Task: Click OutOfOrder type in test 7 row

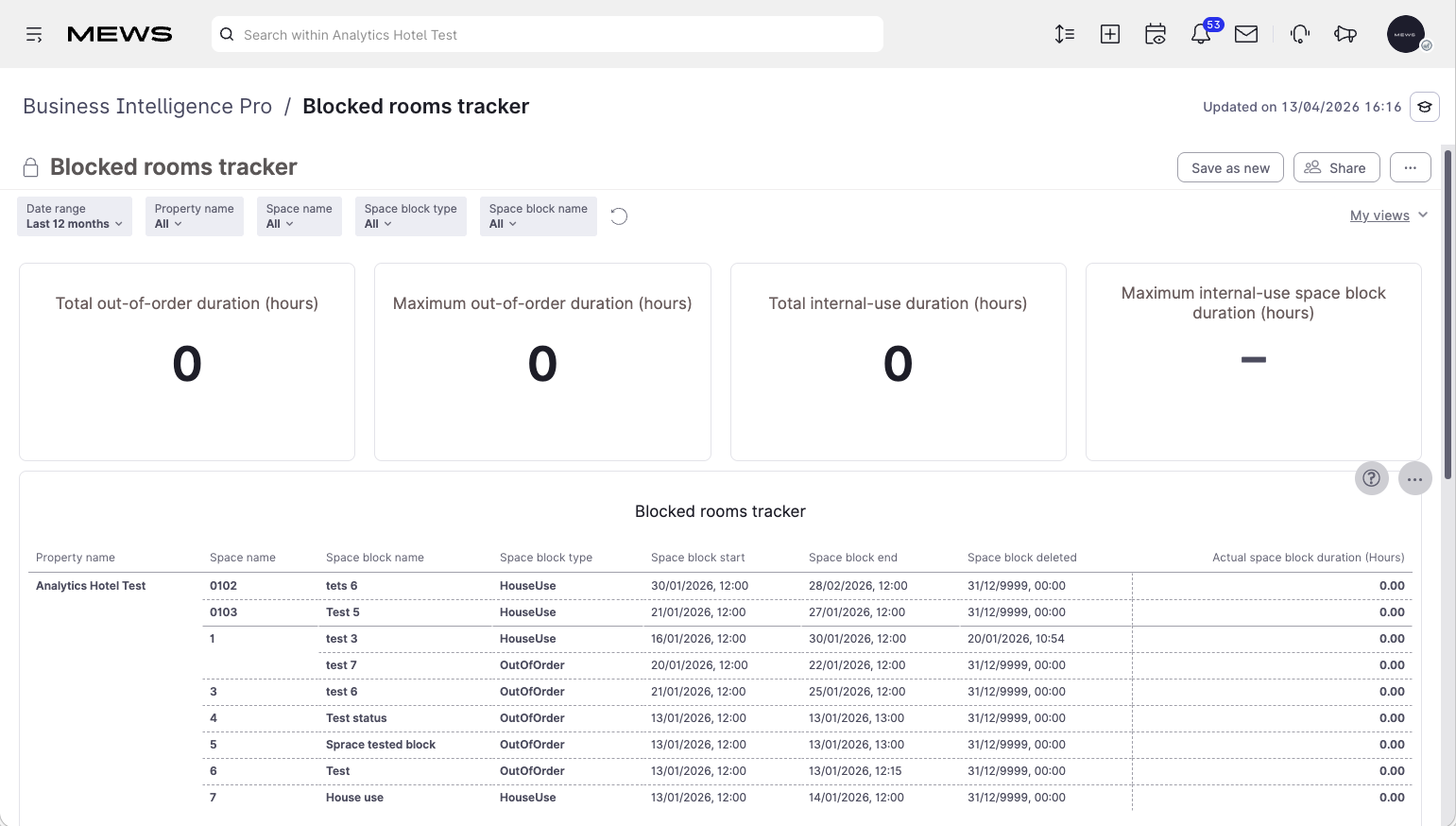Action: click(532, 665)
